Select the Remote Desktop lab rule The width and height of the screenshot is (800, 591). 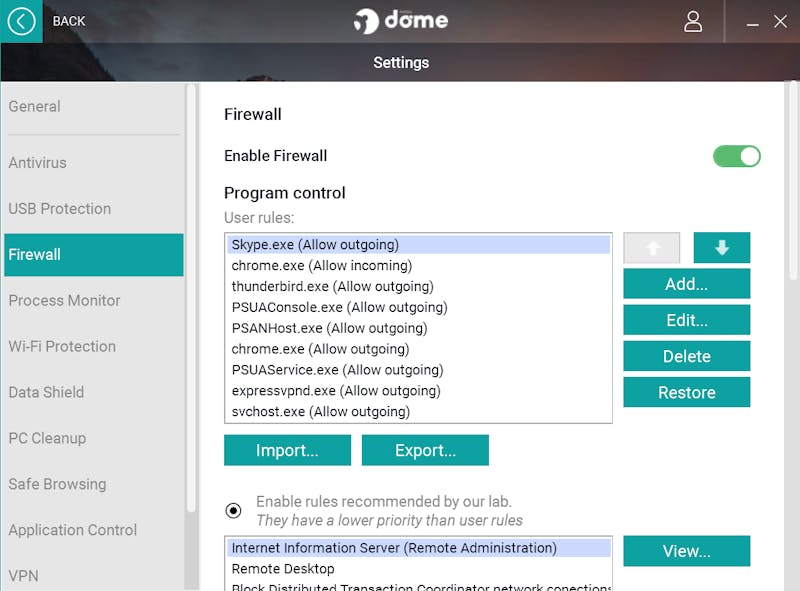pos(418,569)
